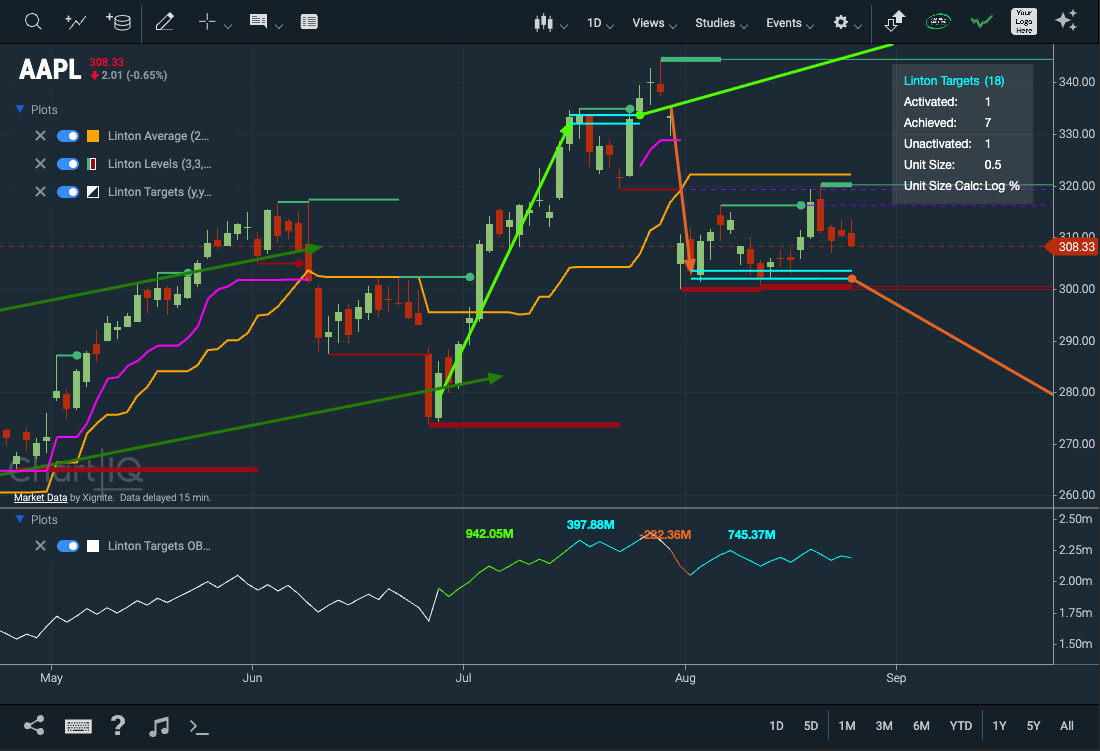Image resolution: width=1100 pixels, height=751 pixels.
Task: Remove the Linton Targets (y,y...) study
Action: [40, 192]
